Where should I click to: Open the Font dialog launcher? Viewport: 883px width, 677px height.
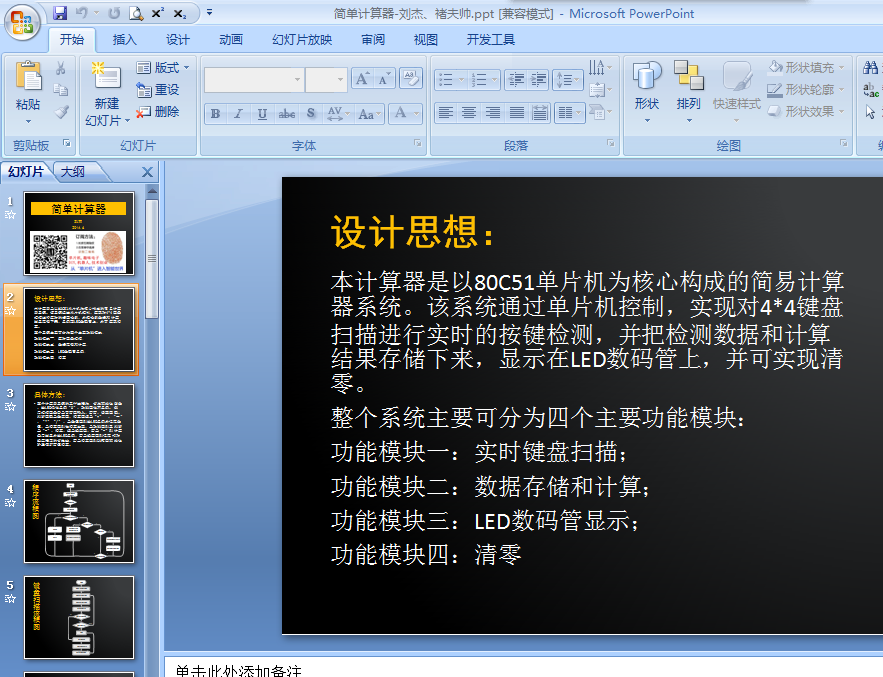[x=418, y=144]
